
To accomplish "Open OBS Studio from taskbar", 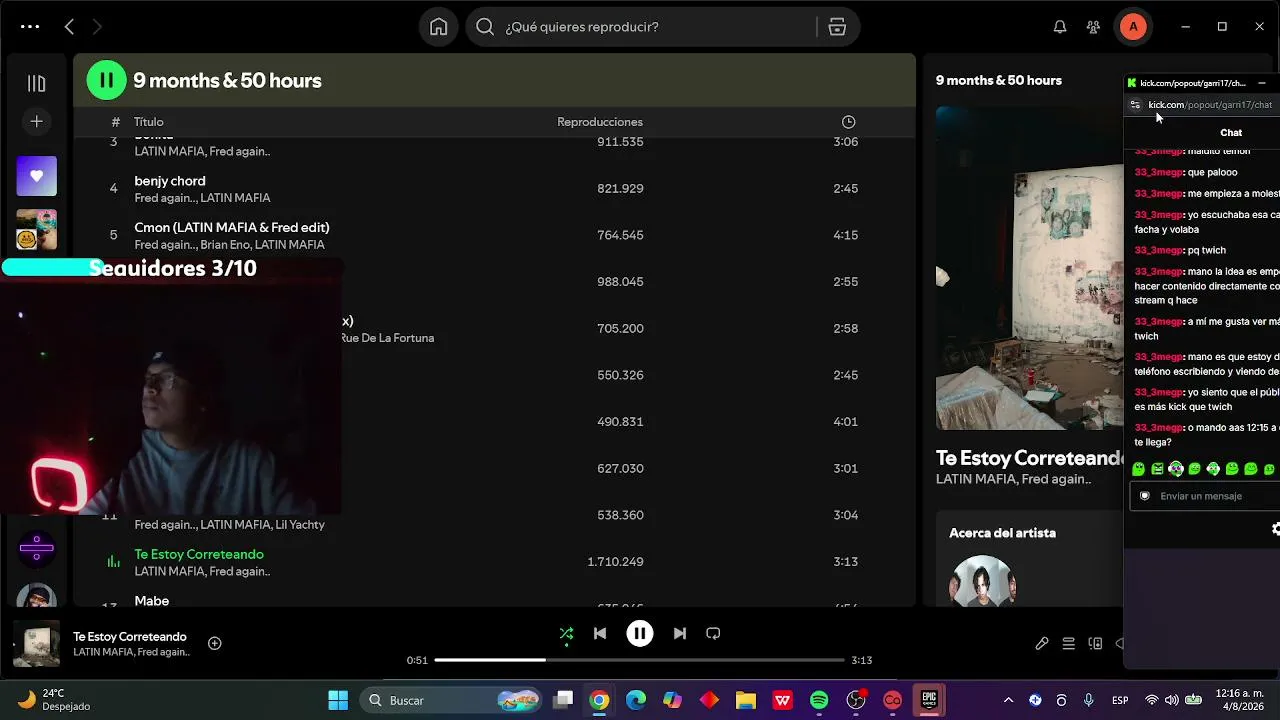I will 856,700.
